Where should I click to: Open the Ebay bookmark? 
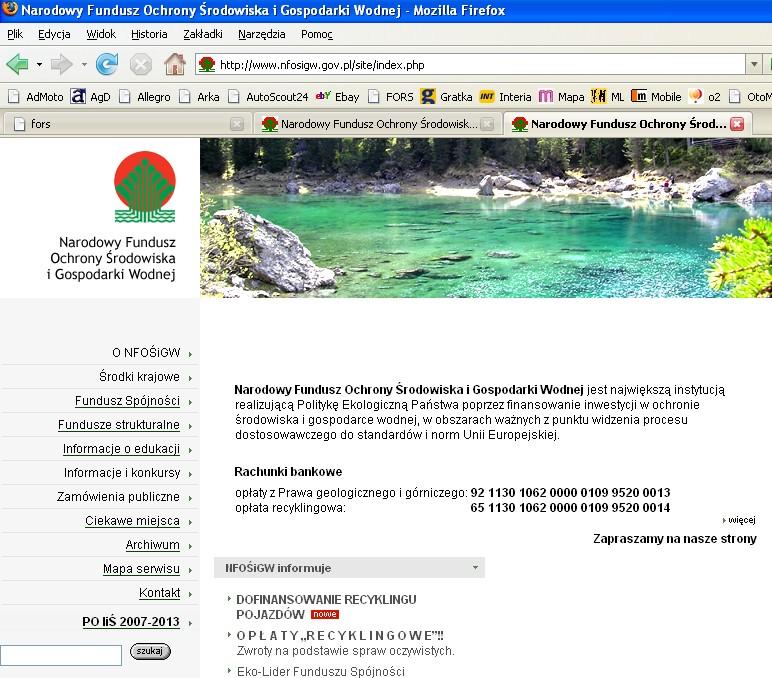point(337,97)
